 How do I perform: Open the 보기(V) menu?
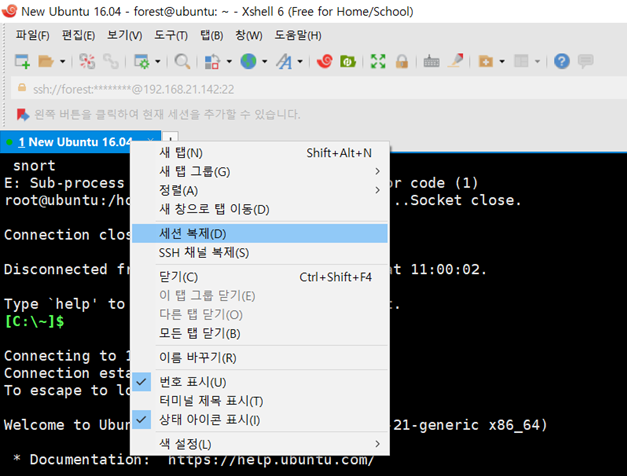click(x=124, y=35)
